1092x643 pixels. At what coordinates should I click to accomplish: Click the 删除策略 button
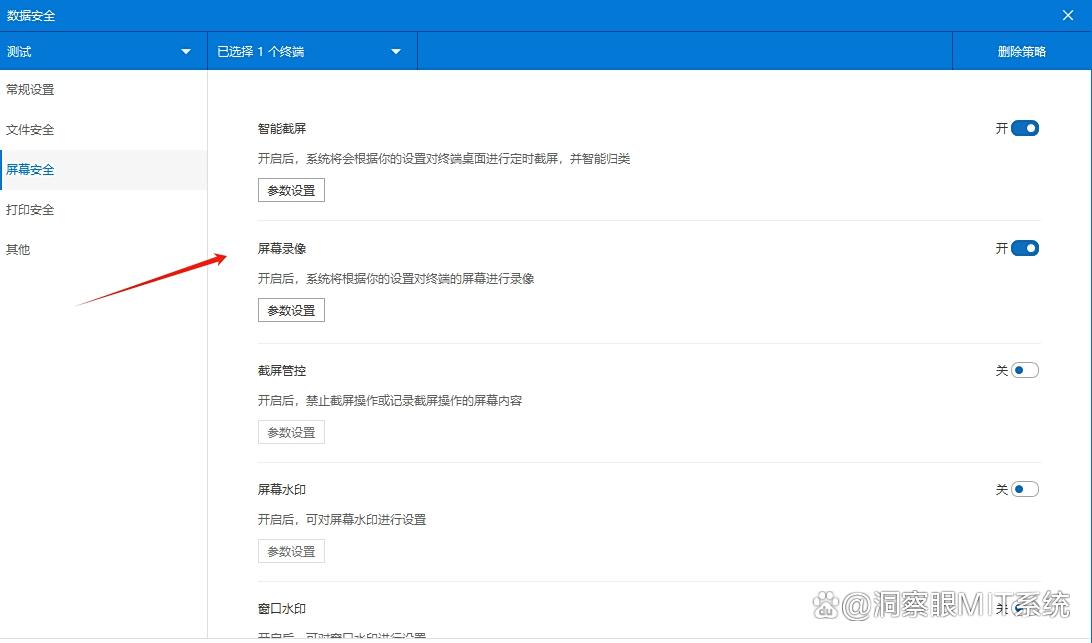pos(1021,51)
